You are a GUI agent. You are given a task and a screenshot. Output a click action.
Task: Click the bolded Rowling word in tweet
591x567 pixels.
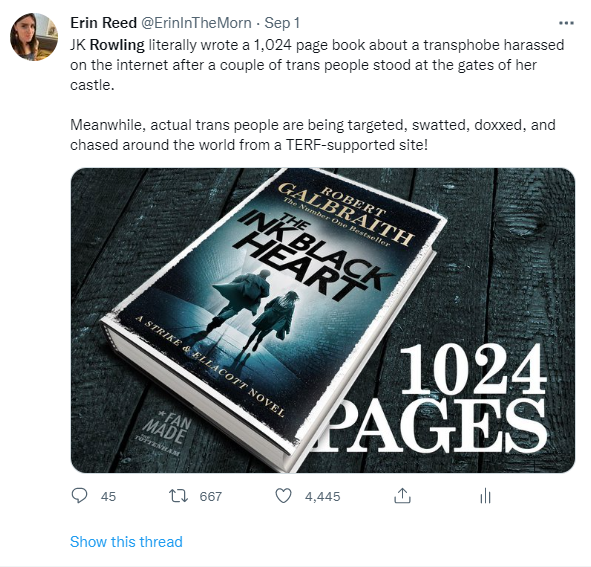tap(117, 45)
